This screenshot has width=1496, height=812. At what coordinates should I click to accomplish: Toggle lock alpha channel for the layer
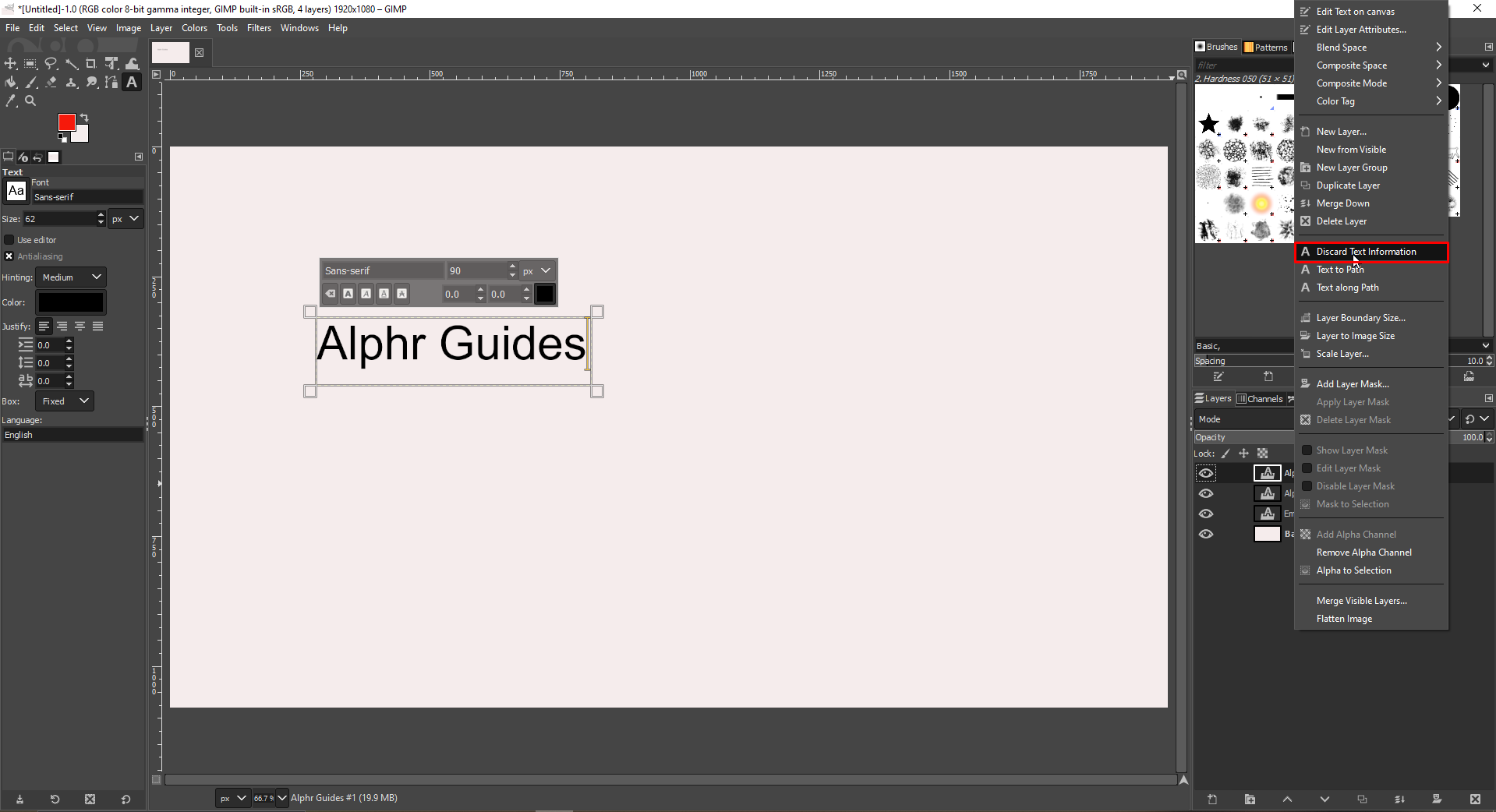coord(1263,454)
